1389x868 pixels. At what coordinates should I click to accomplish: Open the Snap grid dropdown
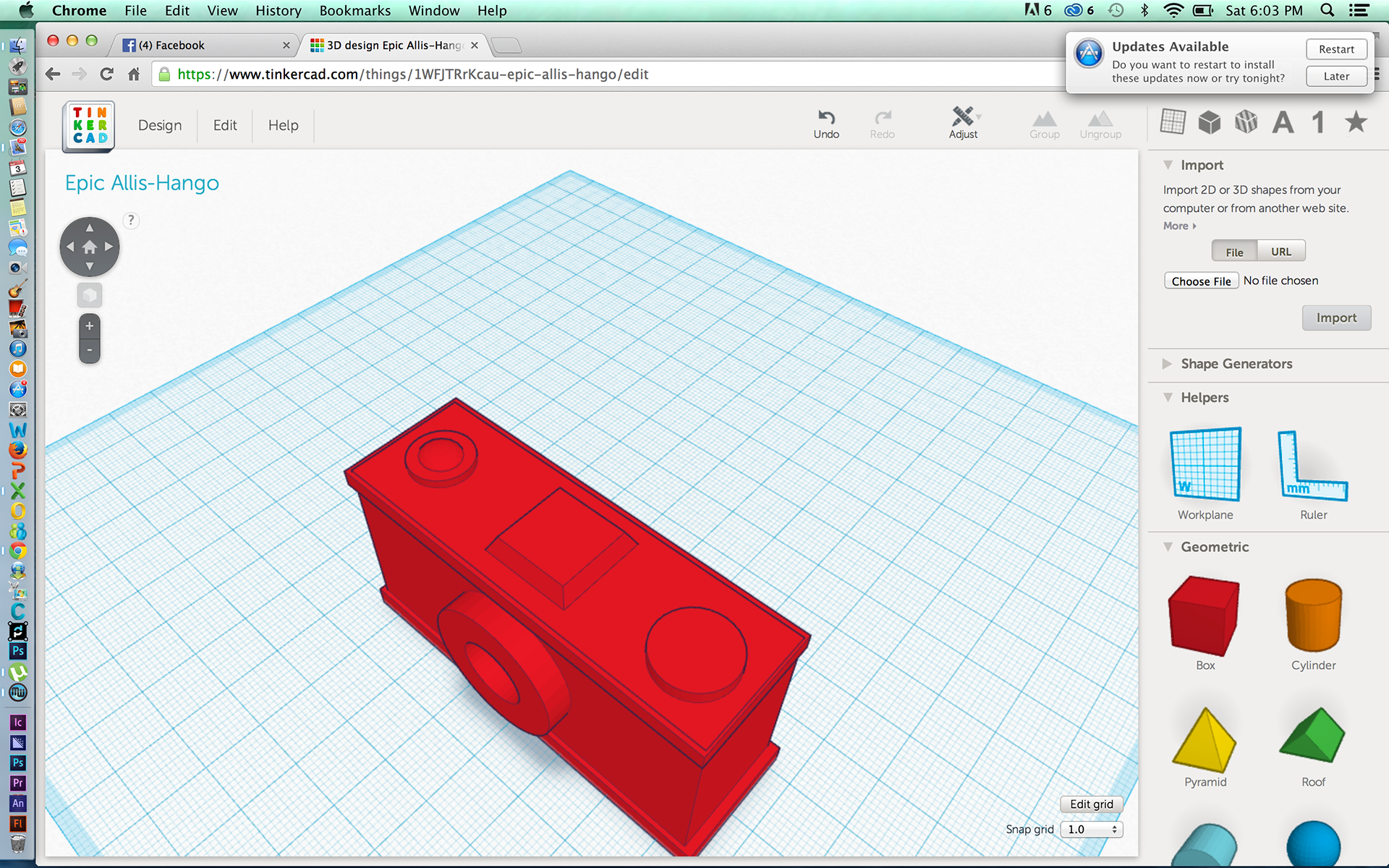click(x=1092, y=830)
